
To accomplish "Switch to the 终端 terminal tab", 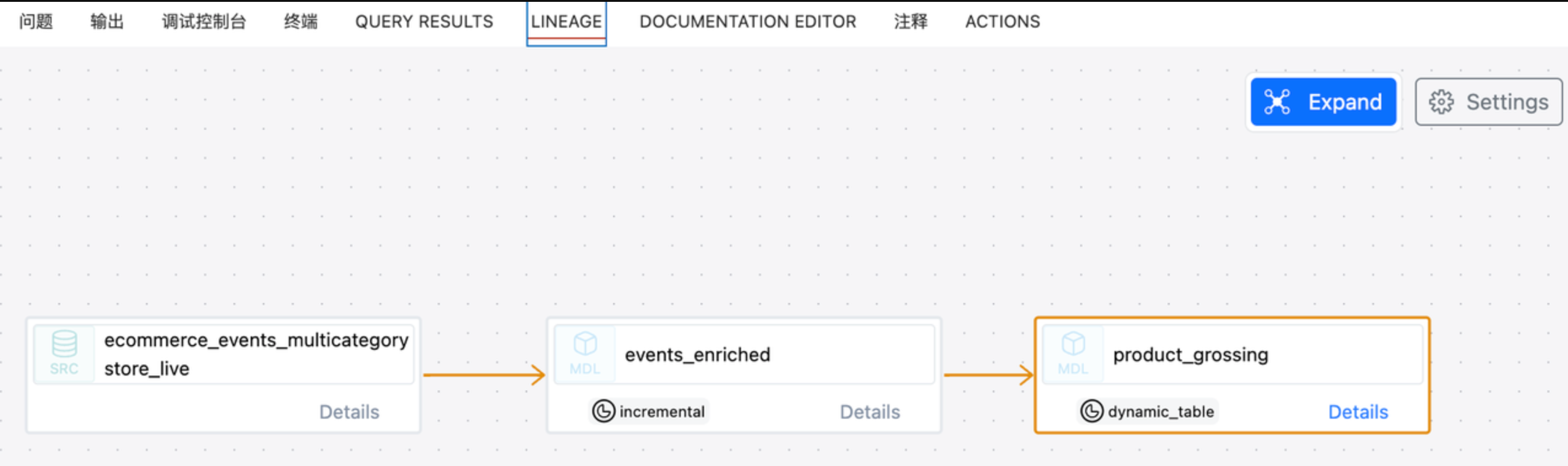I will coord(300,22).
